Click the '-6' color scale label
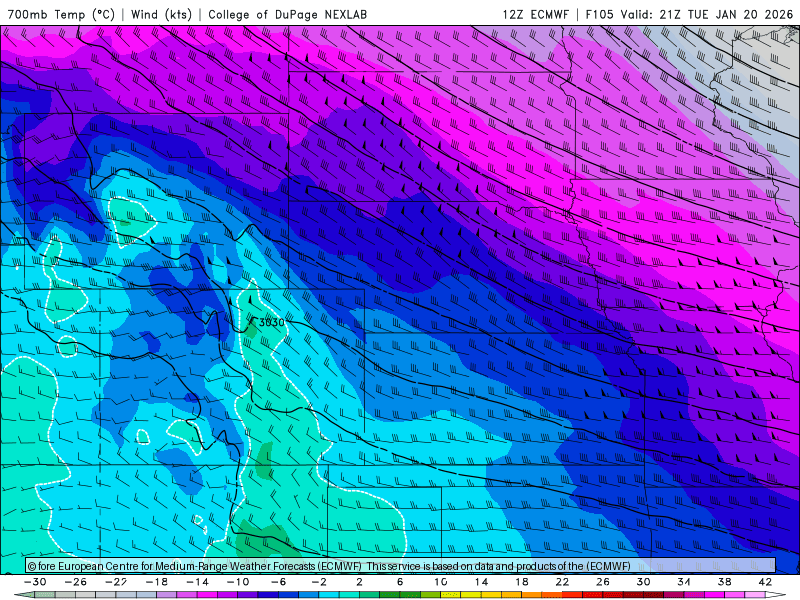Image resolution: width=800 pixels, height=600 pixels. 278,582
